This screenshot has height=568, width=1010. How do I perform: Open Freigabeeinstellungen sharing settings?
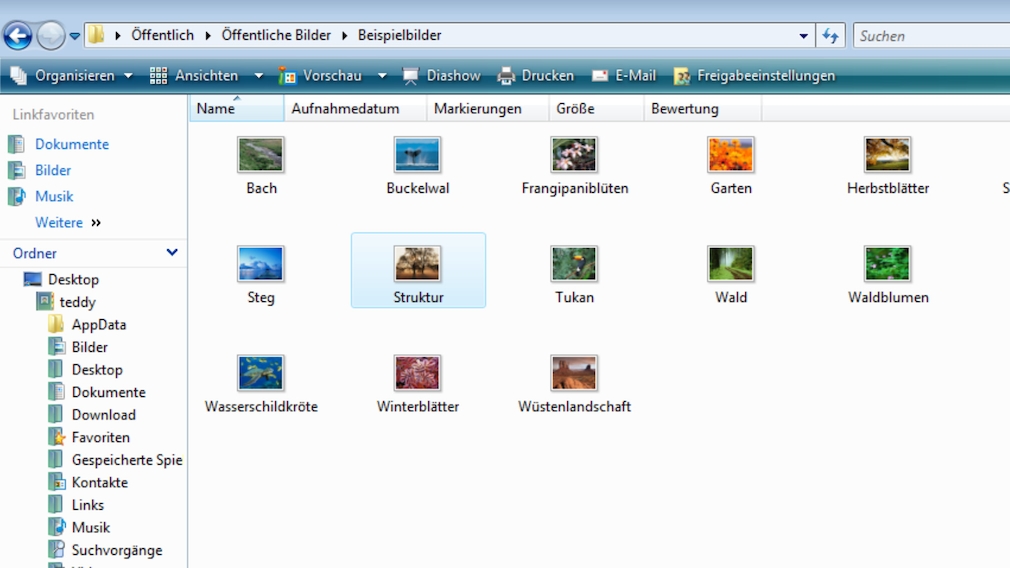tap(754, 76)
